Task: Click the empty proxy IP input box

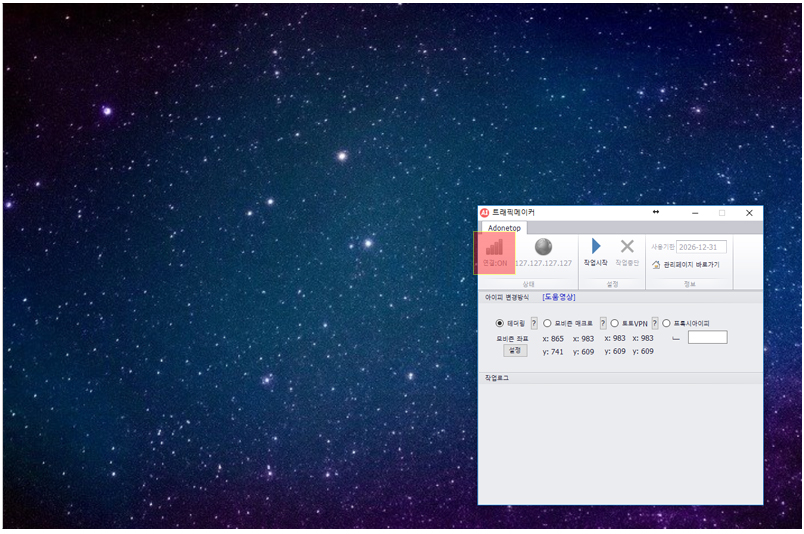Action: pos(707,337)
